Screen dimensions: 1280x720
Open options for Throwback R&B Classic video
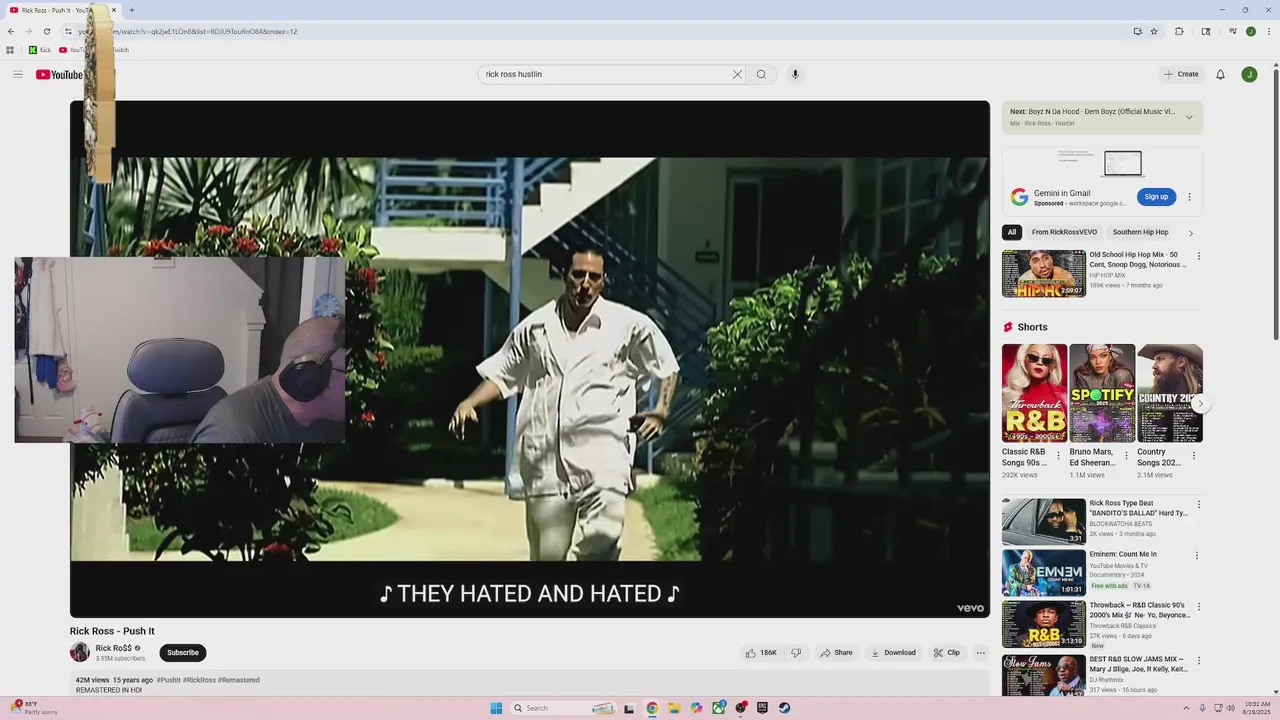(x=1198, y=607)
